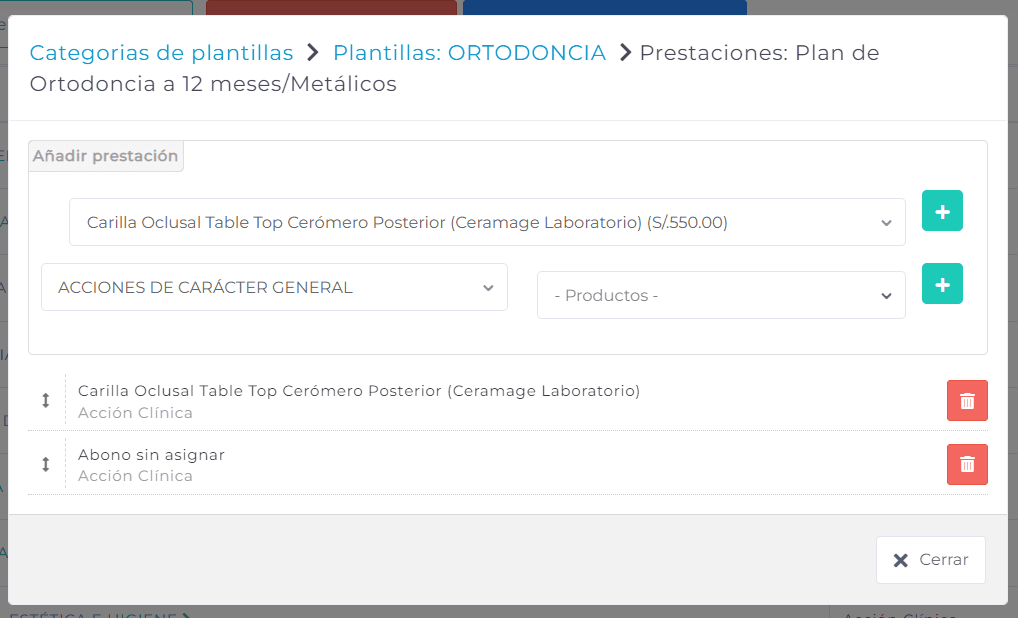This screenshot has height=618, width=1018.
Task: Click reorder arrows of Abono sin asignar
Action: (45, 464)
